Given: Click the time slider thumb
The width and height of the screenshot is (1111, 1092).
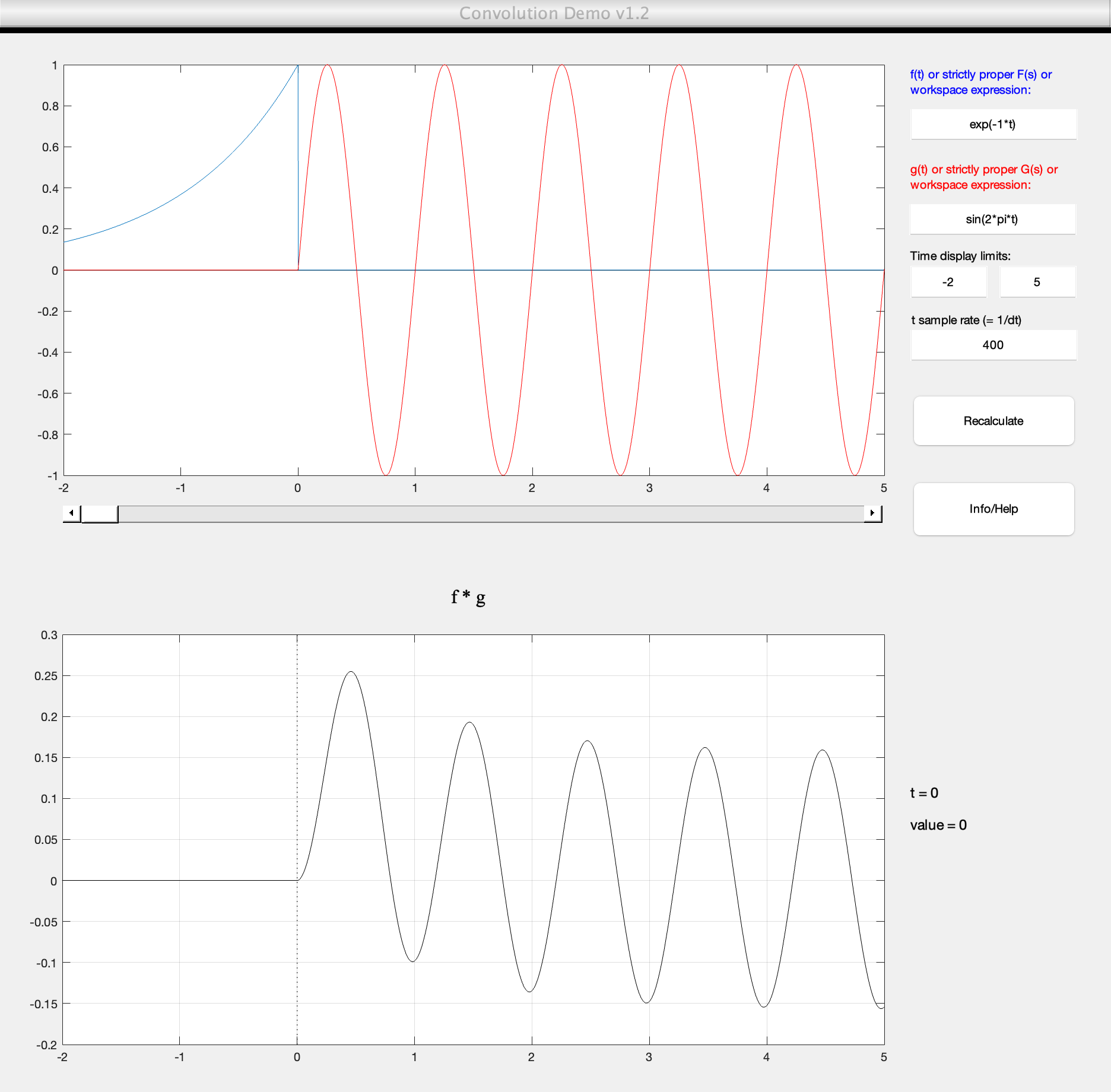Looking at the screenshot, I should [x=99, y=513].
